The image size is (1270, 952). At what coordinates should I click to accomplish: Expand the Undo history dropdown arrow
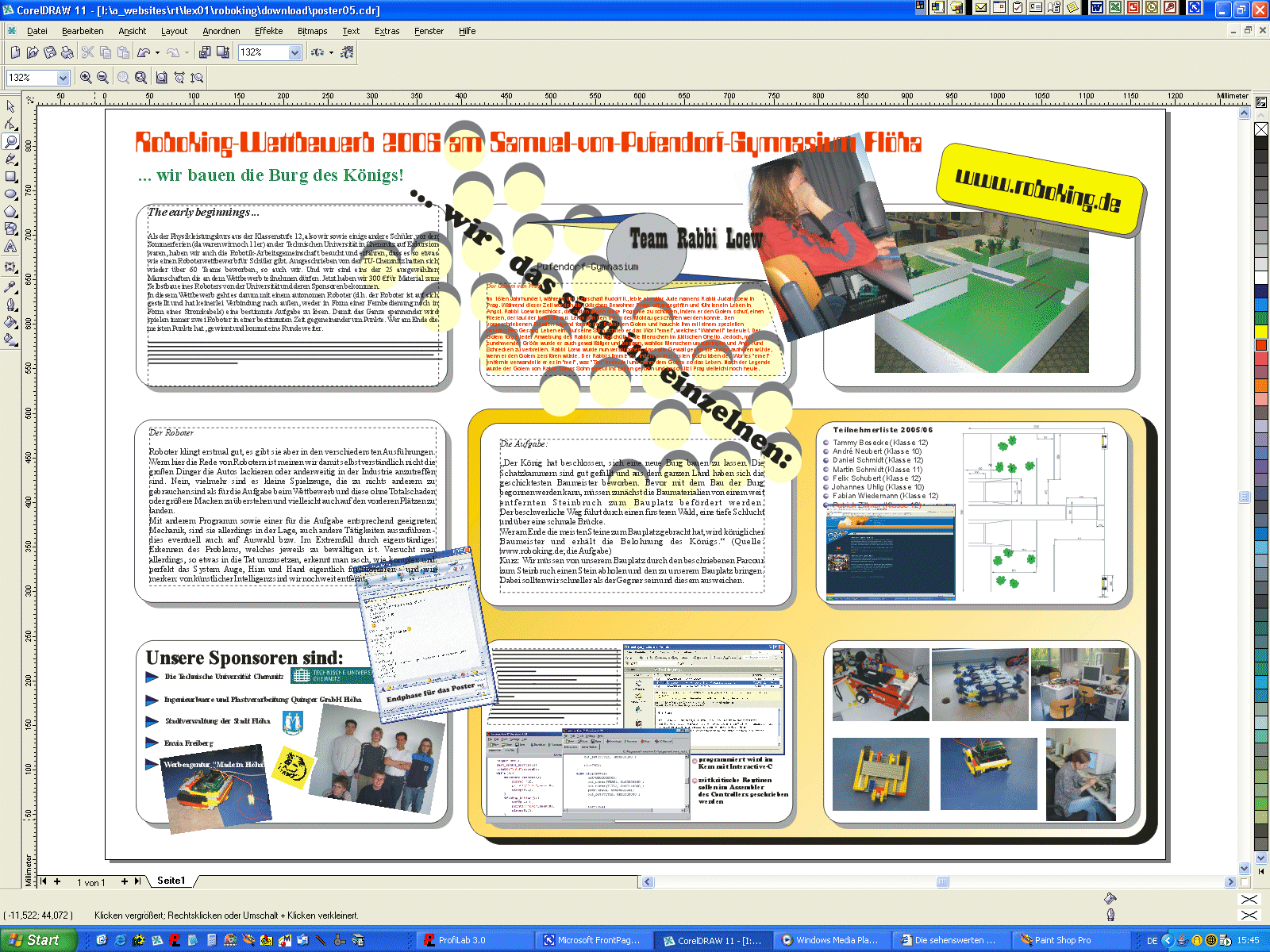tap(157, 52)
